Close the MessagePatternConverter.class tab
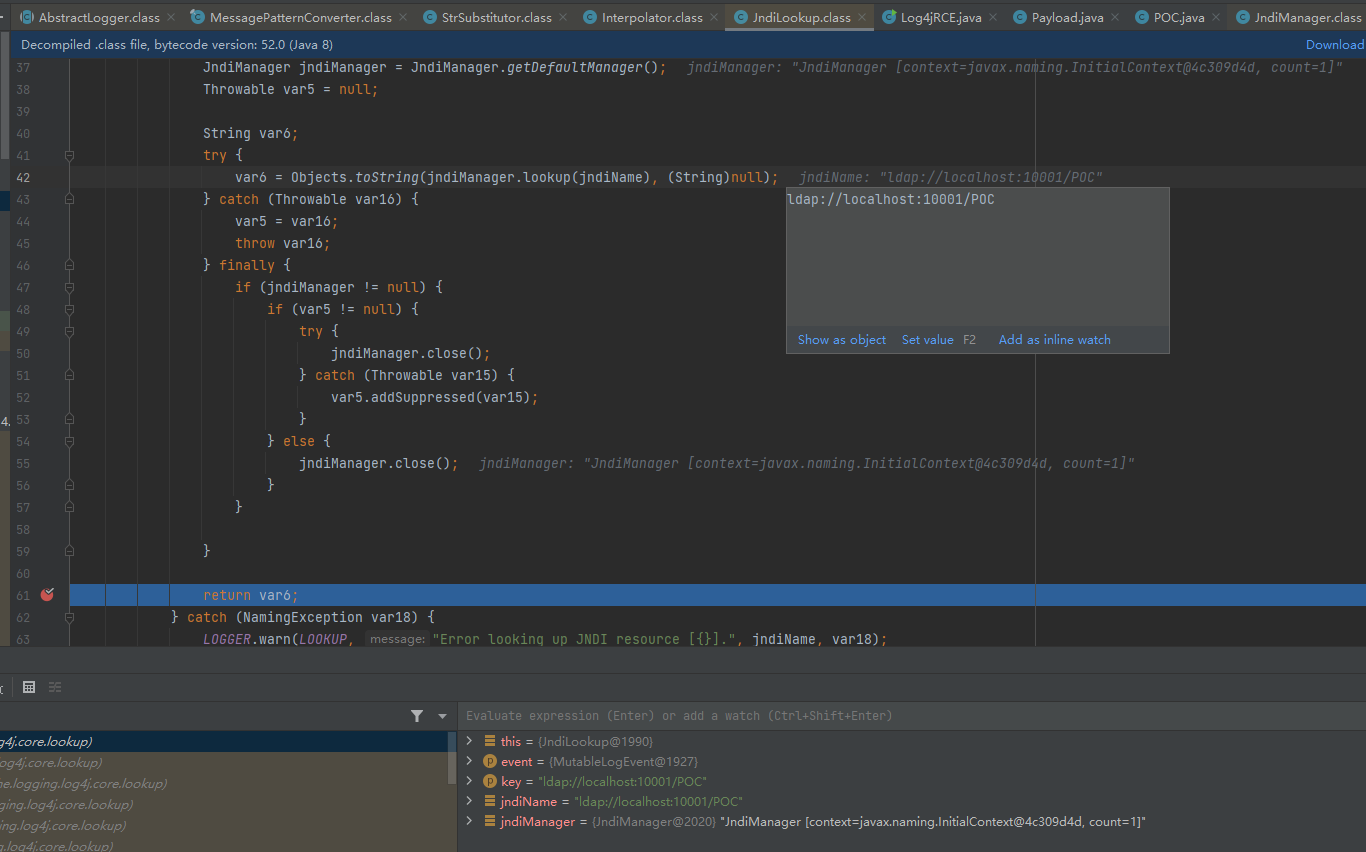Screen dimensions: 1366x852 click(402, 18)
